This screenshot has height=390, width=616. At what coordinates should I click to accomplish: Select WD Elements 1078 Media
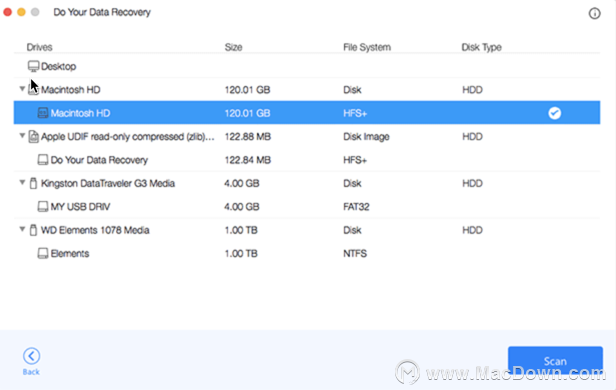[x=95, y=230]
